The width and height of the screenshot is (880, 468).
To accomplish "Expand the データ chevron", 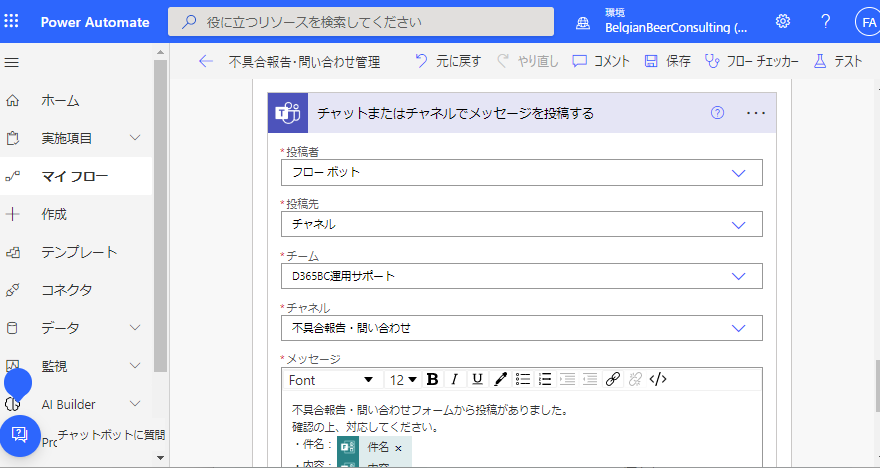I will 135,327.
